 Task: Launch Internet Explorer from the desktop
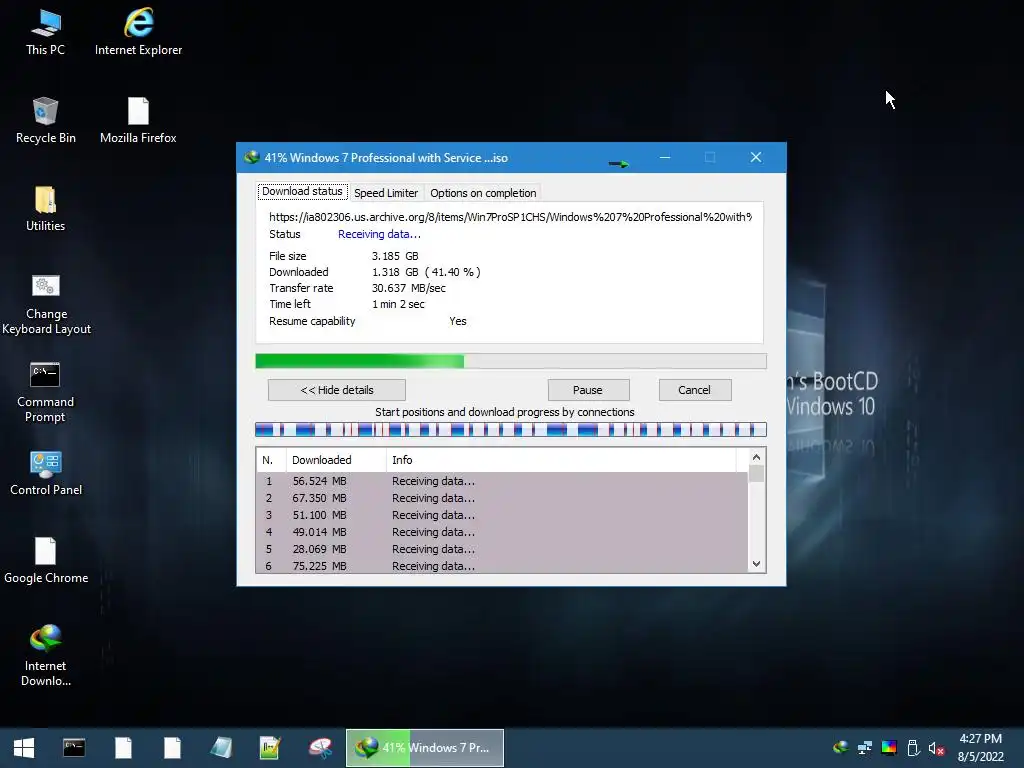[x=138, y=32]
